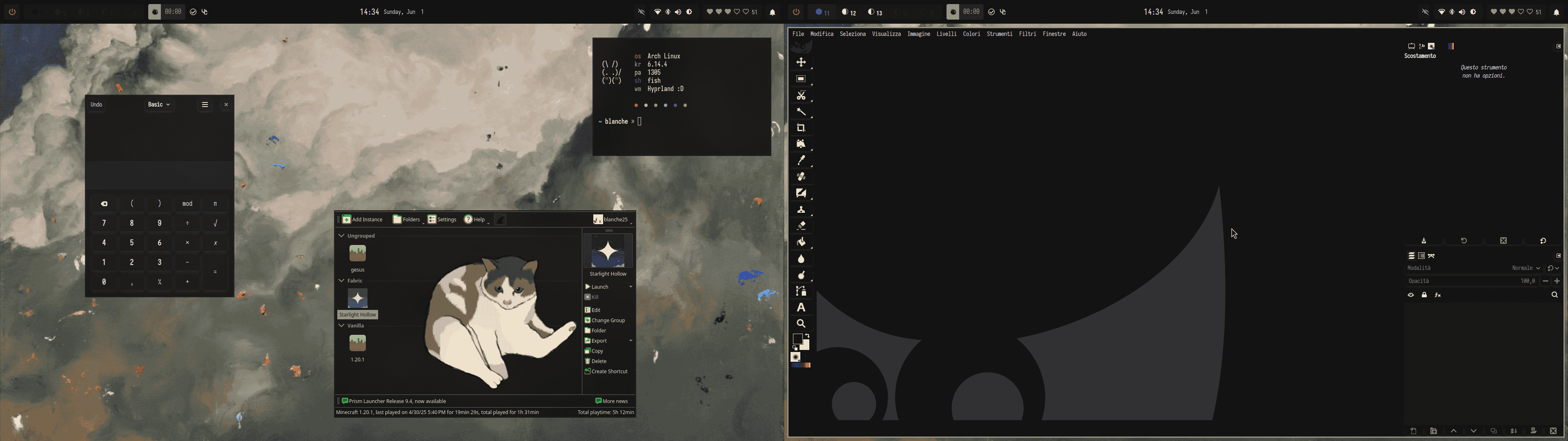
Task: Collapse the Fabric instance group
Action: 341,281
